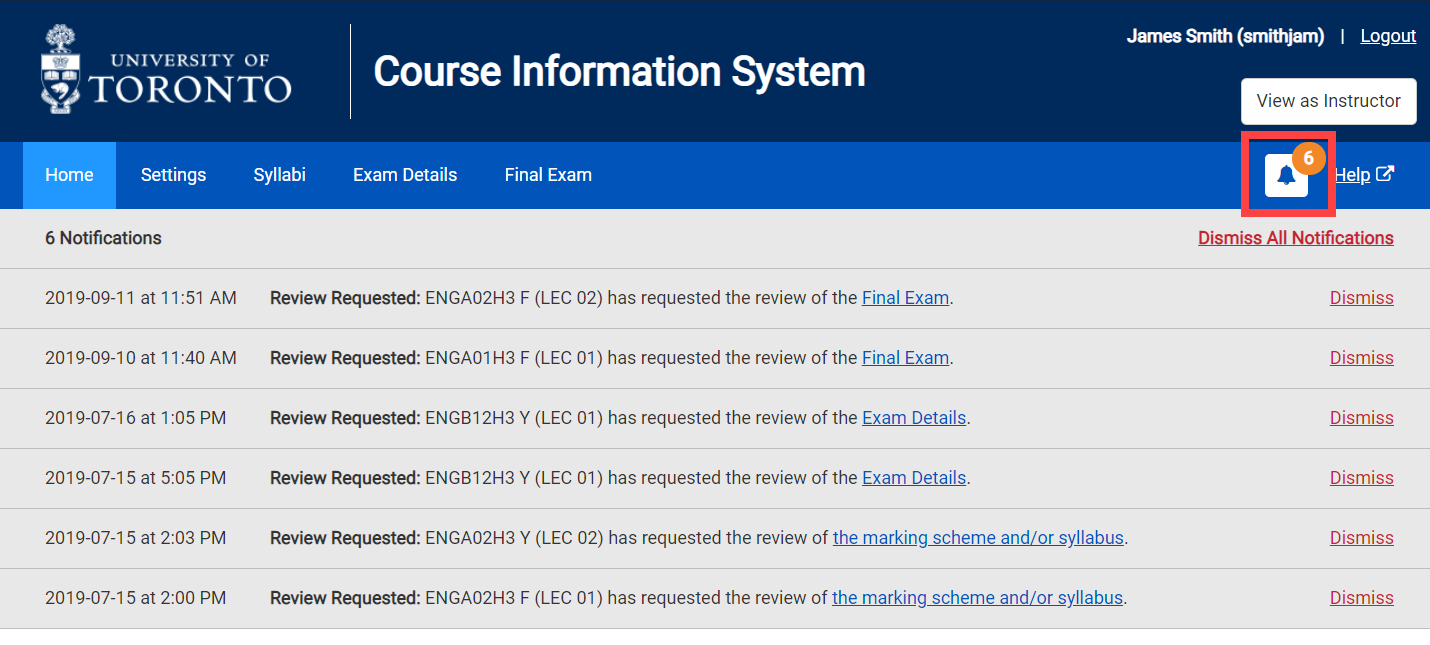Dismiss the ENGA02H3 F LEC 02 notification
The height and width of the screenshot is (645, 1430).
pos(1361,298)
